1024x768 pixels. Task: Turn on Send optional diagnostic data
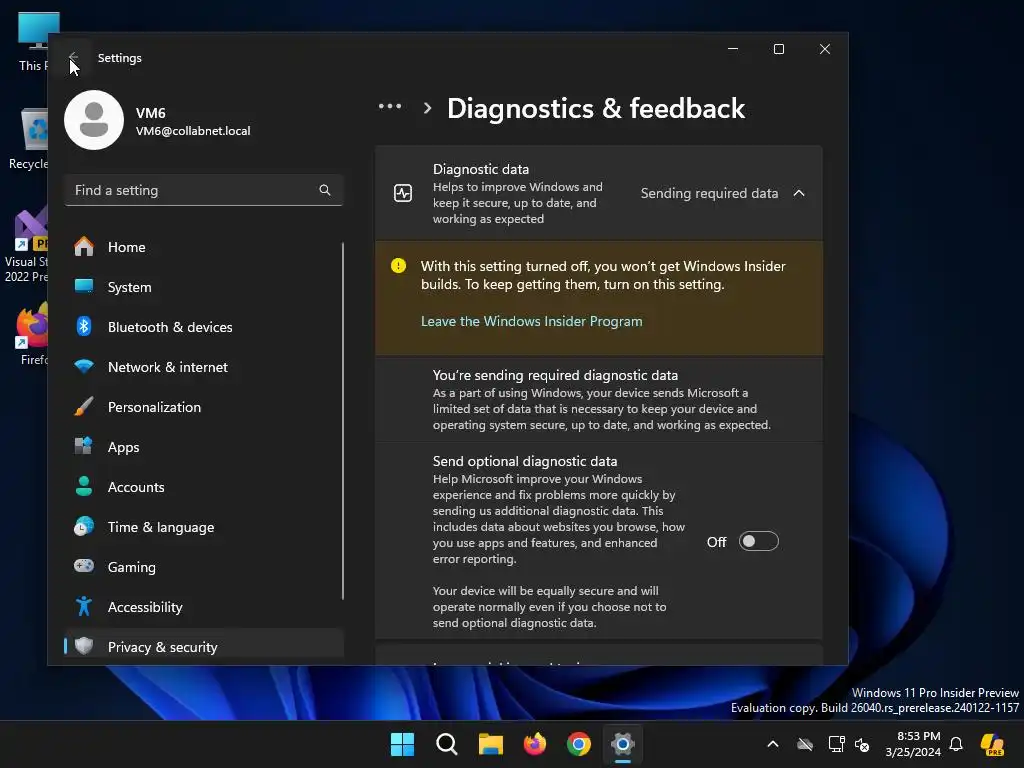point(758,541)
